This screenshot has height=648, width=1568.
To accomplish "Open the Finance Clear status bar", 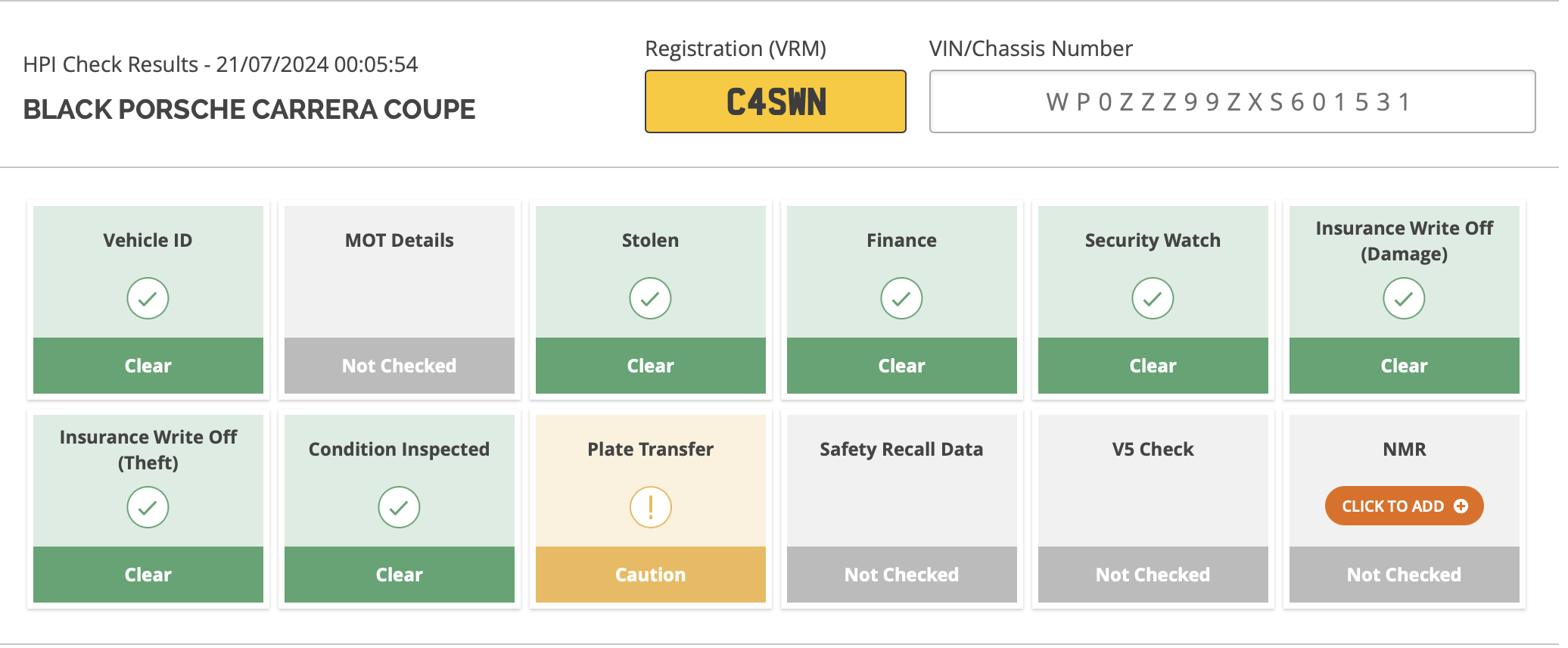I will [x=902, y=366].
